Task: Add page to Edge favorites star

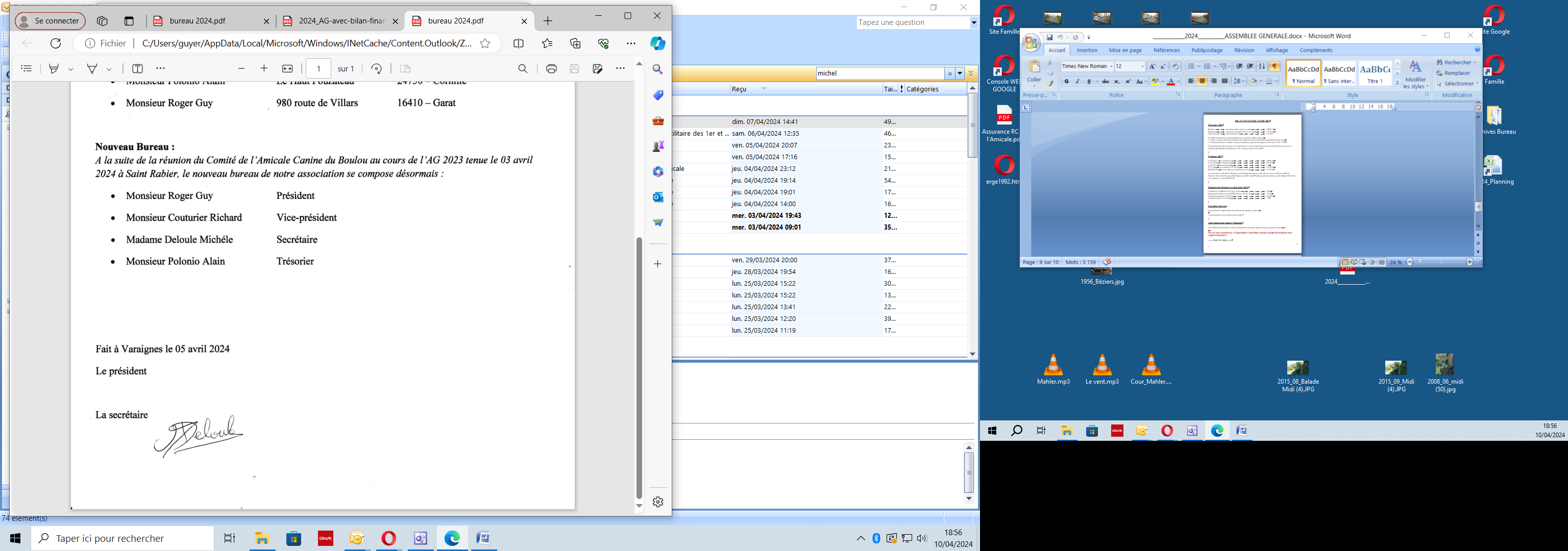Action: pyautogui.click(x=485, y=43)
